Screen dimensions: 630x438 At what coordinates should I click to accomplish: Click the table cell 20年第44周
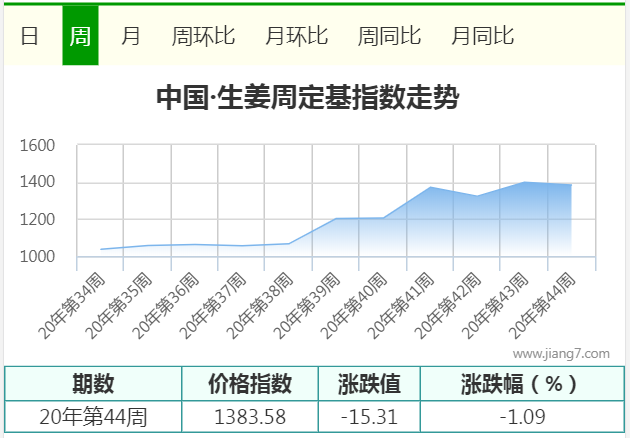pyautogui.click(x=93, y=417)
